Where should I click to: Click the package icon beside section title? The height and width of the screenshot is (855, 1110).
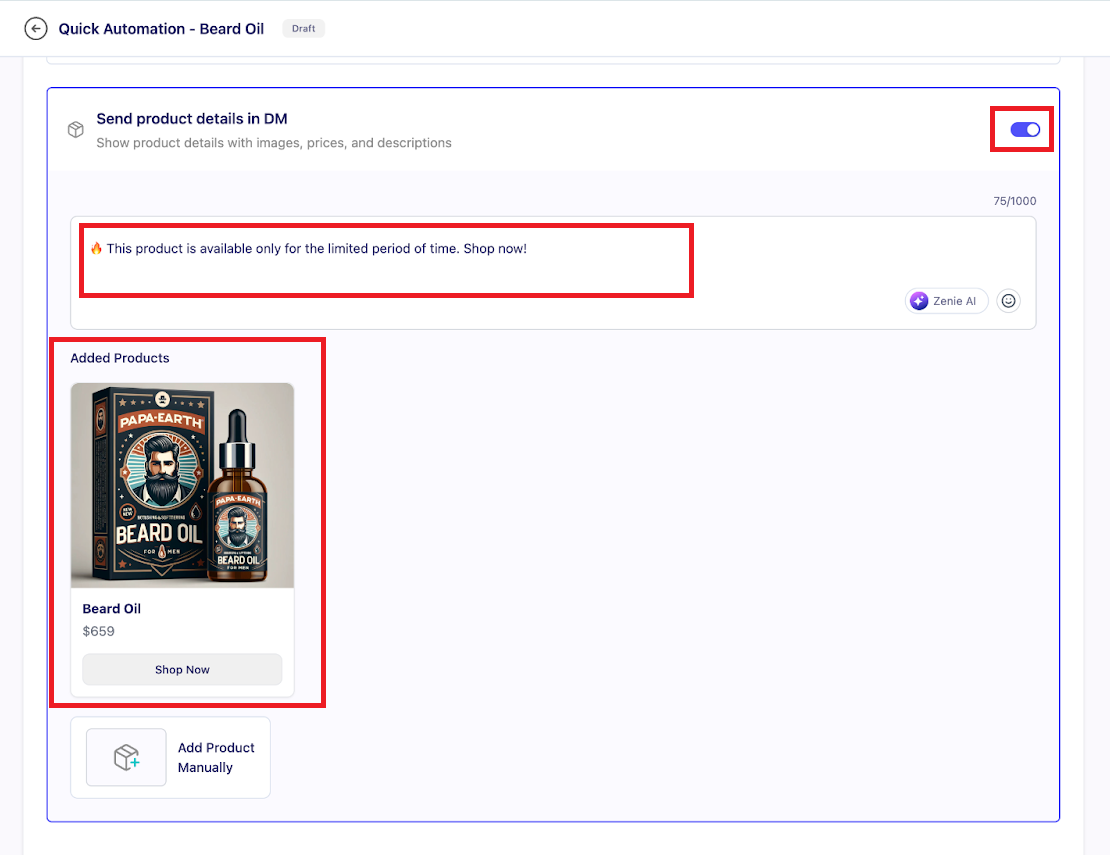coord(76,130)
